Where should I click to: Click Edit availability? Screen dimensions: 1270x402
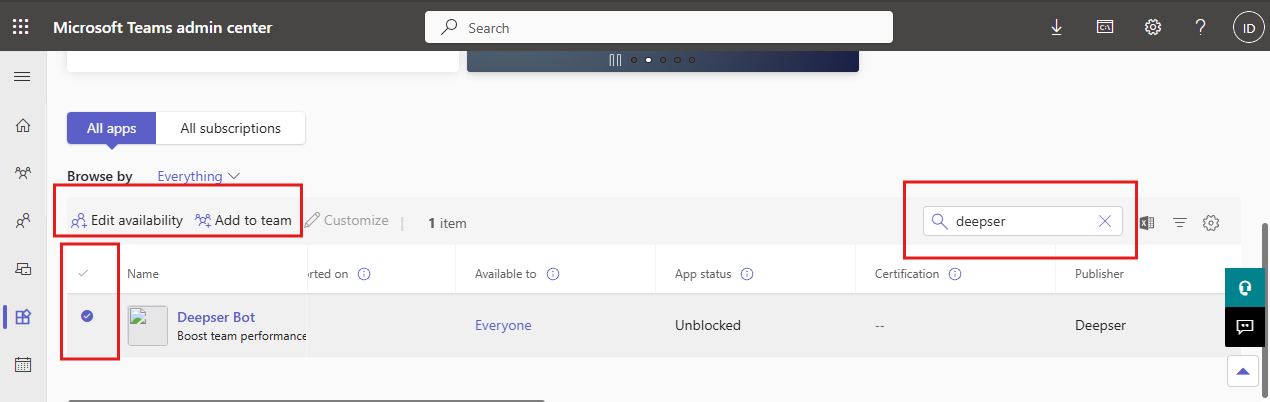pyautogui.click(x=126, y=220)
